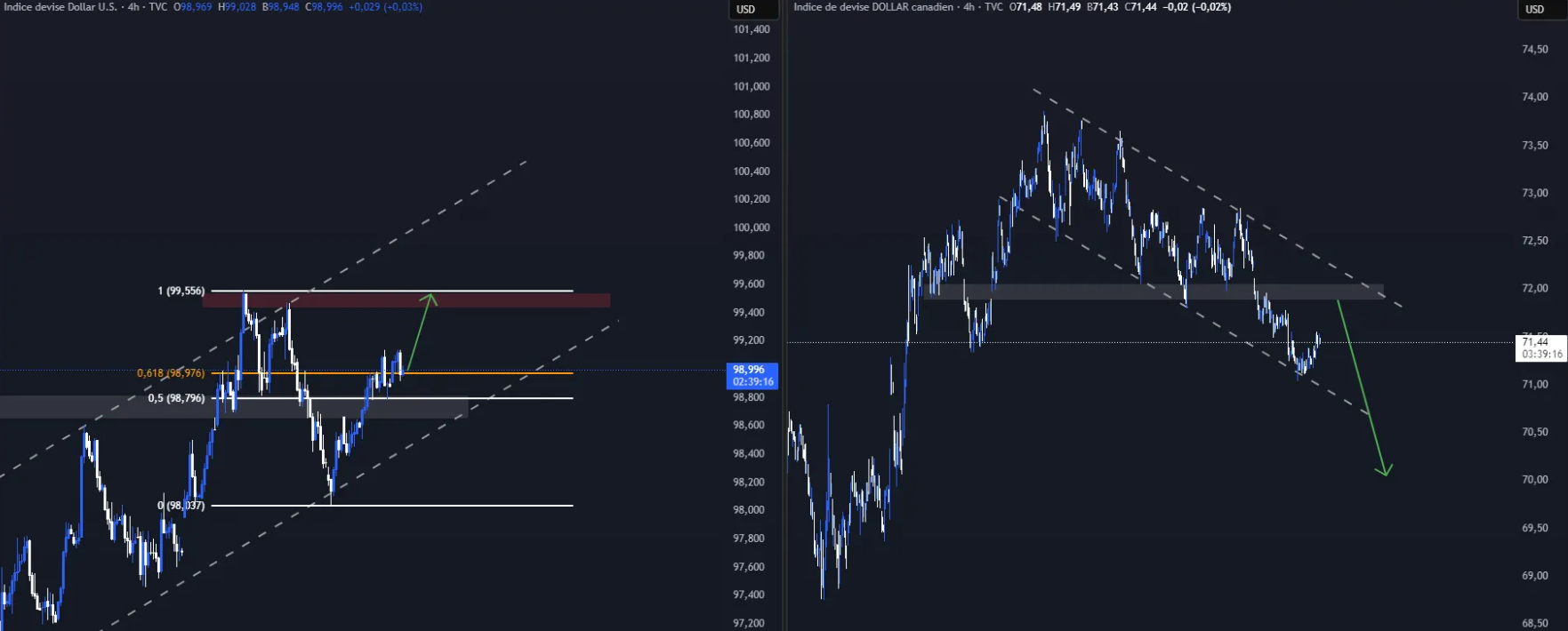
Task: Click the 100,000 level on left price axis
Action: coord(752,228)
